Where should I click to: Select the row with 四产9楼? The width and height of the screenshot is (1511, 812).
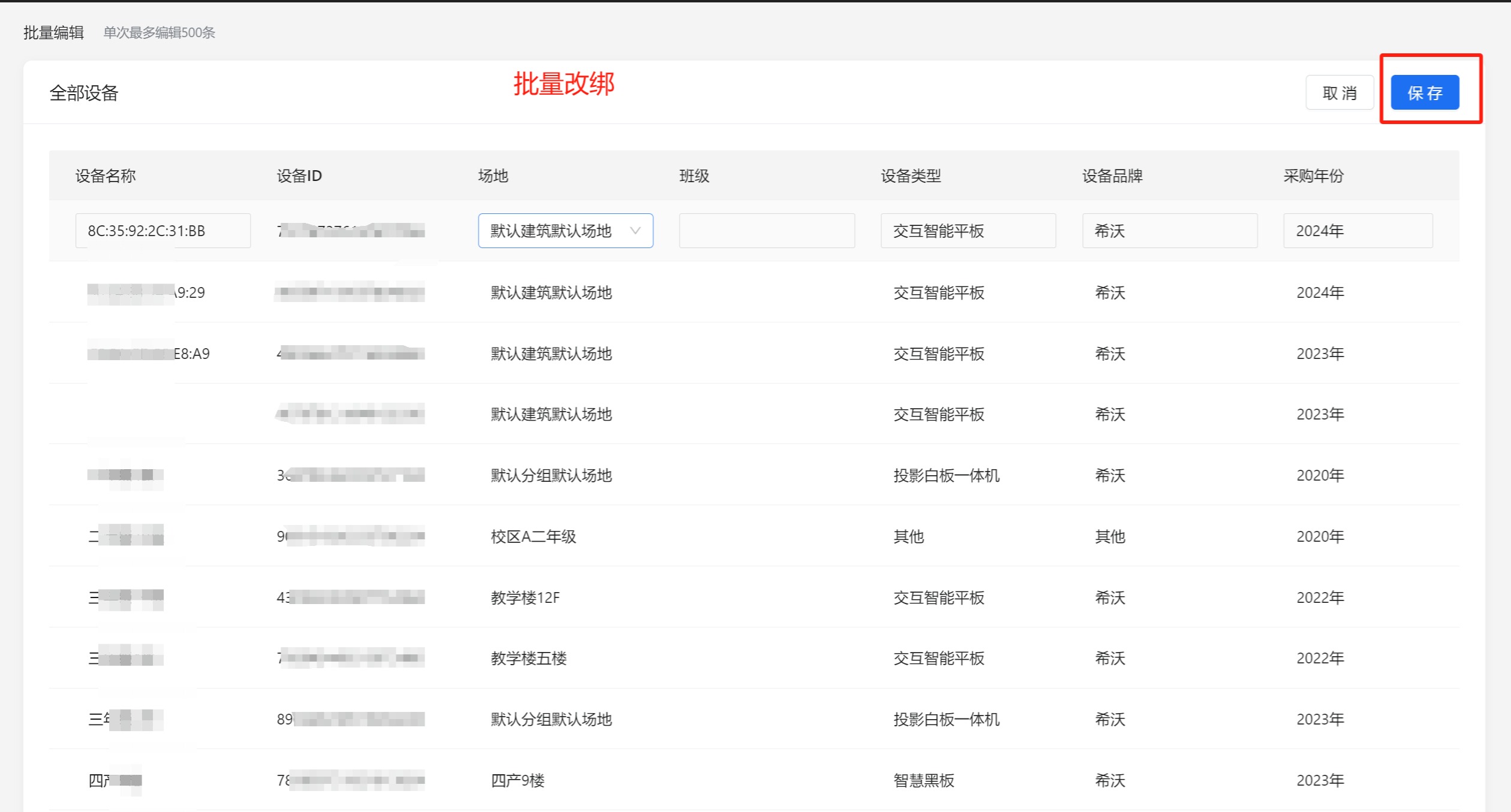pos(517,780)
